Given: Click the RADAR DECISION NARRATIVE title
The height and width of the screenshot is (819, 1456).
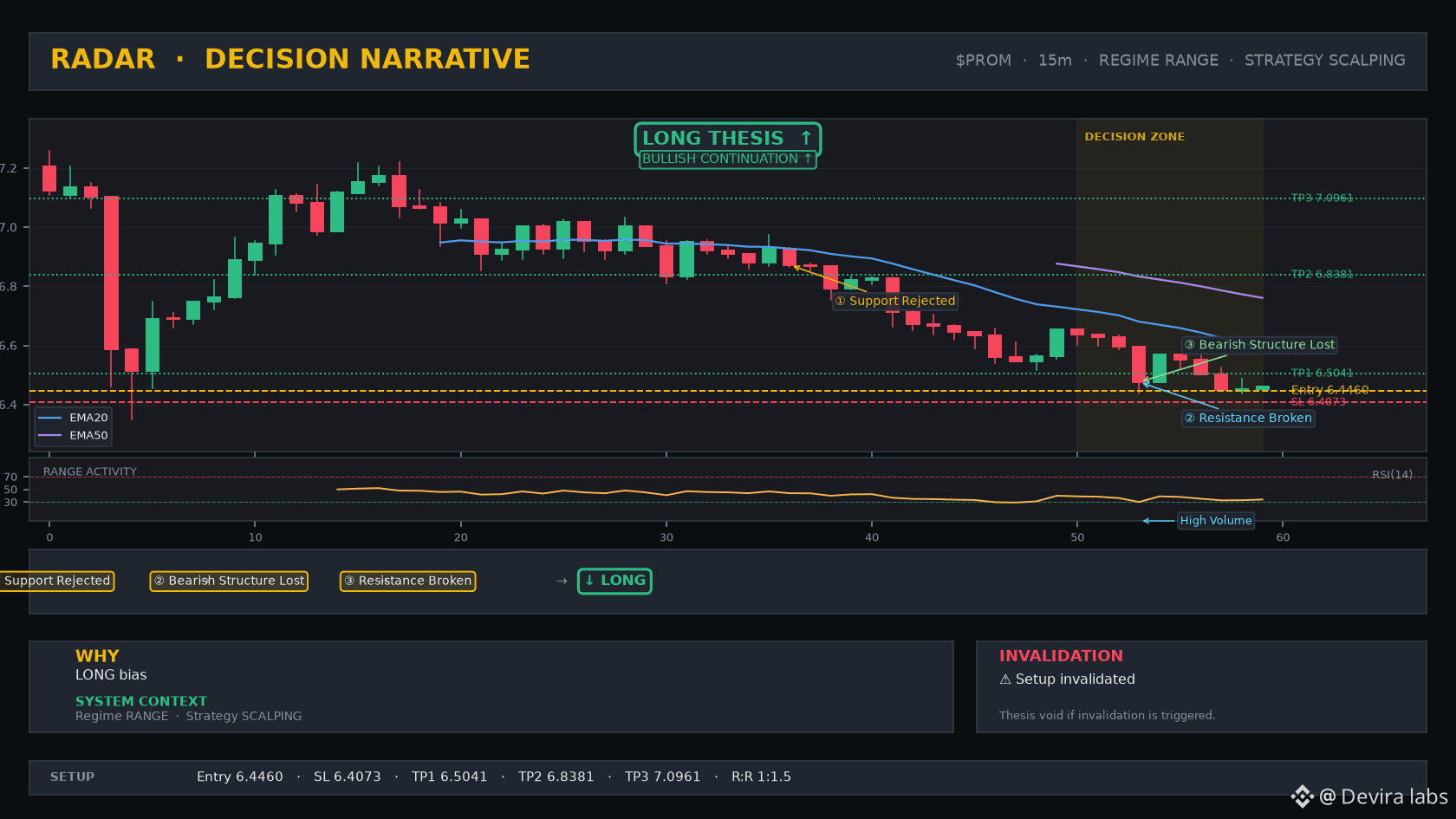Looking at the screenshot, I should pos(290,59).
